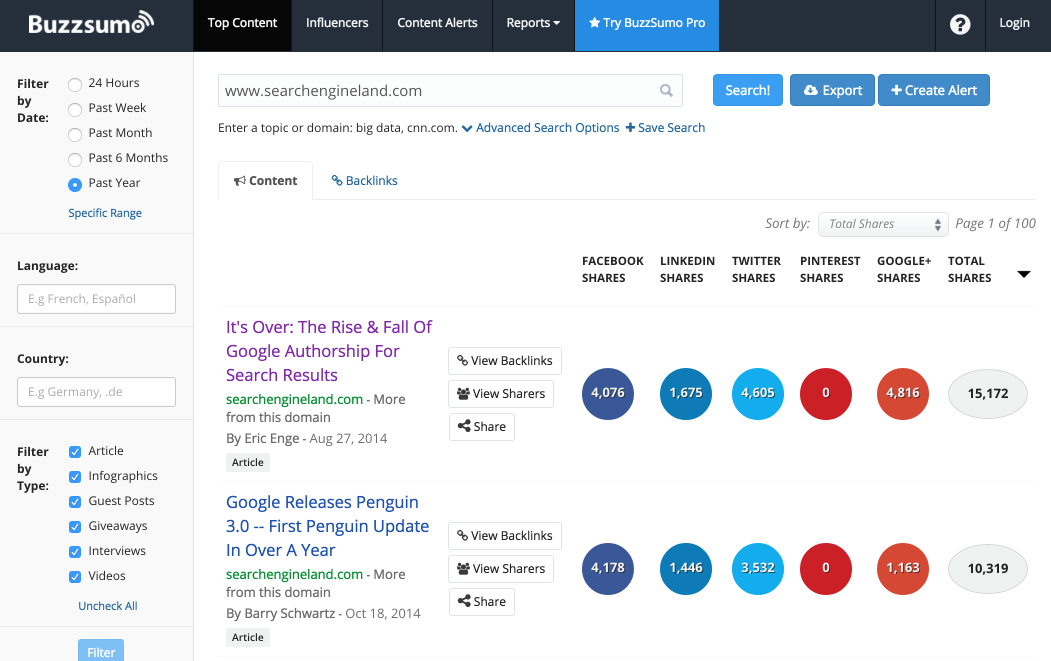Open 'Google Releases Penguin 3.0' article title
This screenshot has width=1051, height=661.
327,526
